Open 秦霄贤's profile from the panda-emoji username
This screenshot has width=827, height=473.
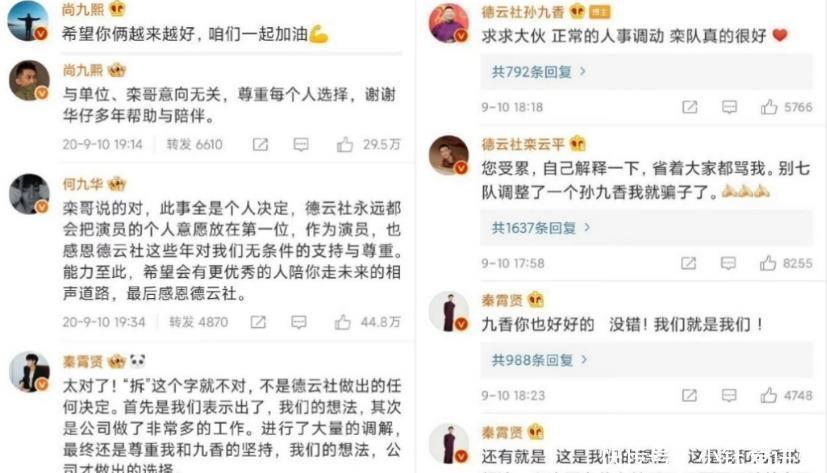pos(83,362)
